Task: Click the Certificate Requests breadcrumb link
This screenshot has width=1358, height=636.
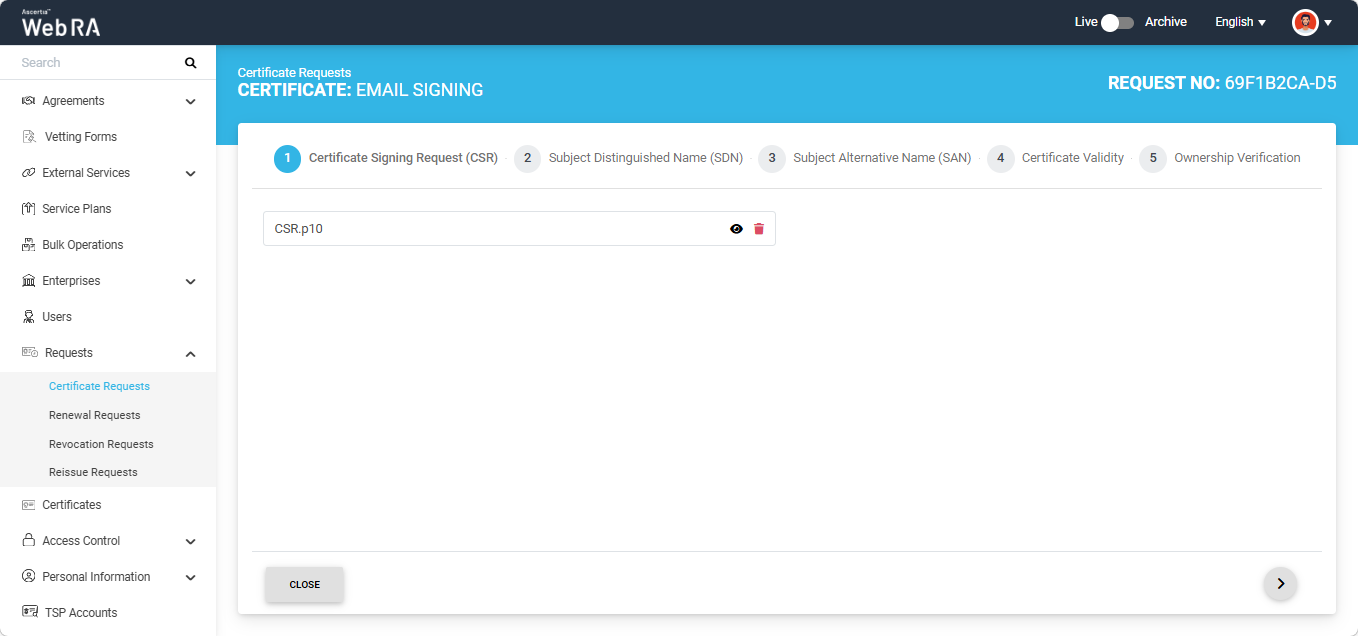Action: [x=294, y=73]
